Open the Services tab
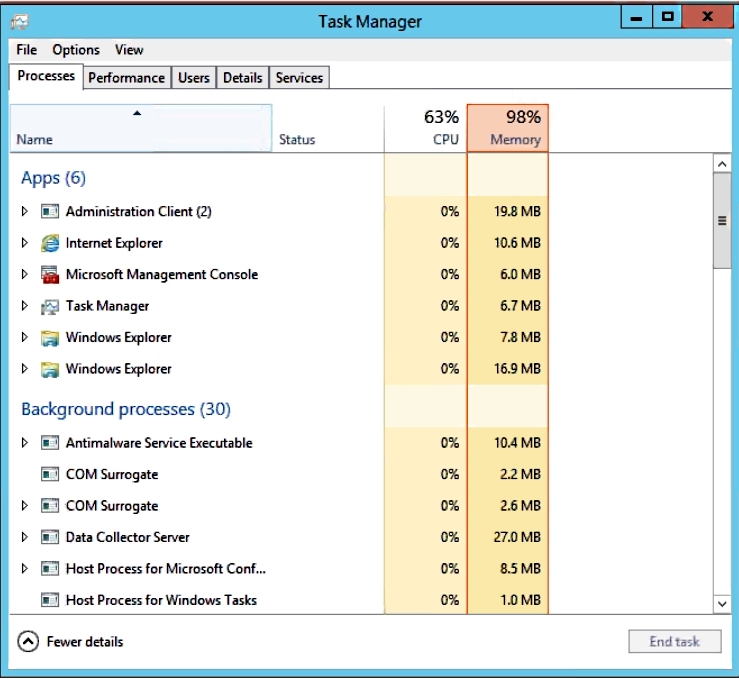This screenshot has height=679, width=739. [x=299, y=78]
